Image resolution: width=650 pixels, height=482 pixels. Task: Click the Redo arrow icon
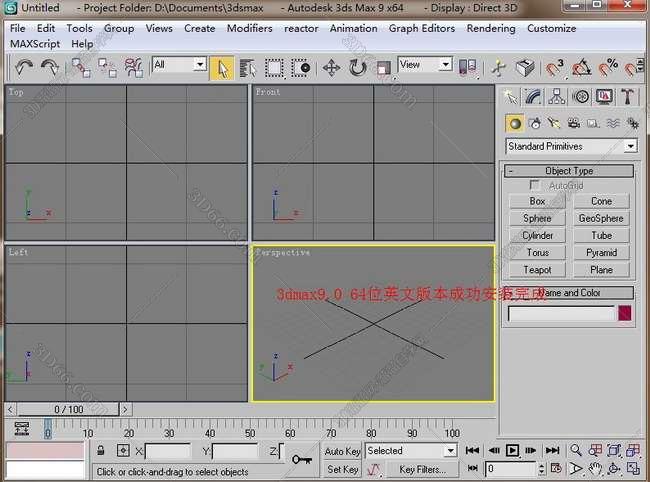click(50, 67)
